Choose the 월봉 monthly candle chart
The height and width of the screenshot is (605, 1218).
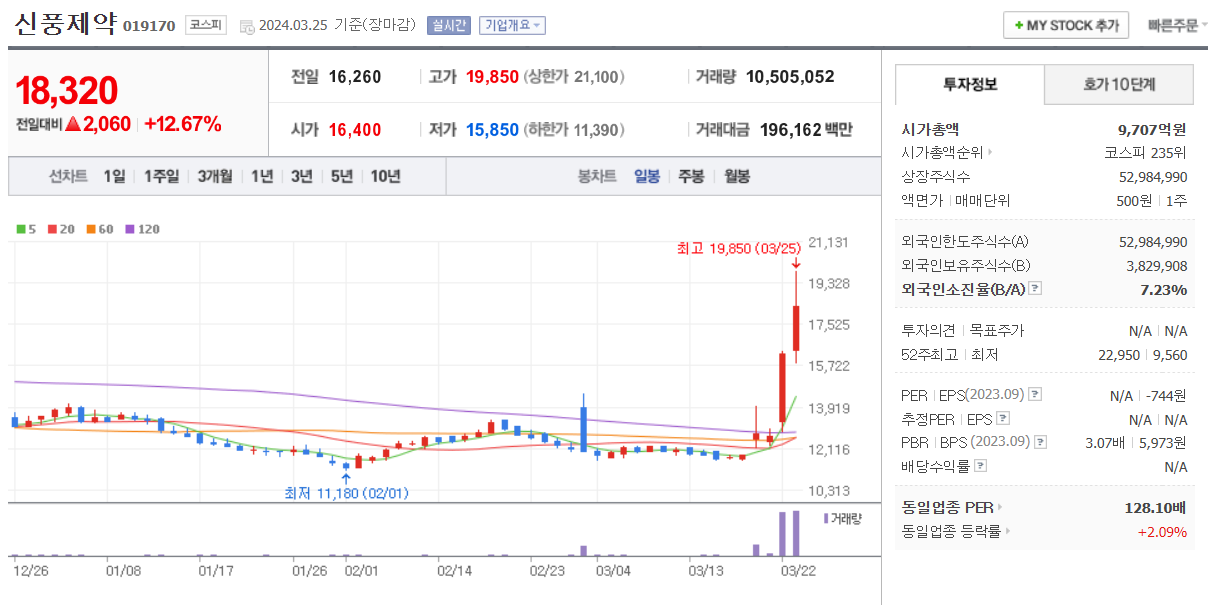(737, 176)
